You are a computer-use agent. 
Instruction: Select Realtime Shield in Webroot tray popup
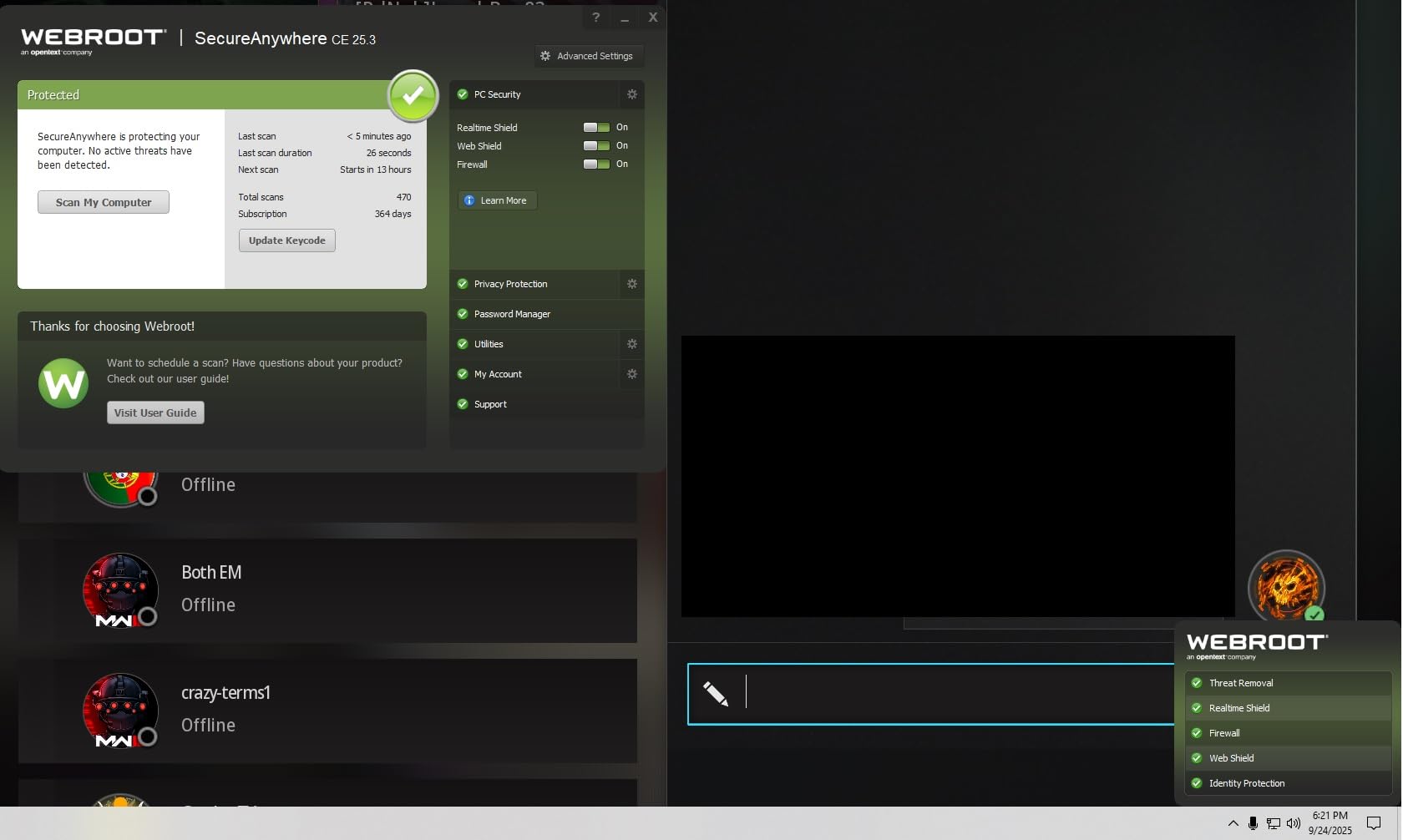click(1287, 708)
